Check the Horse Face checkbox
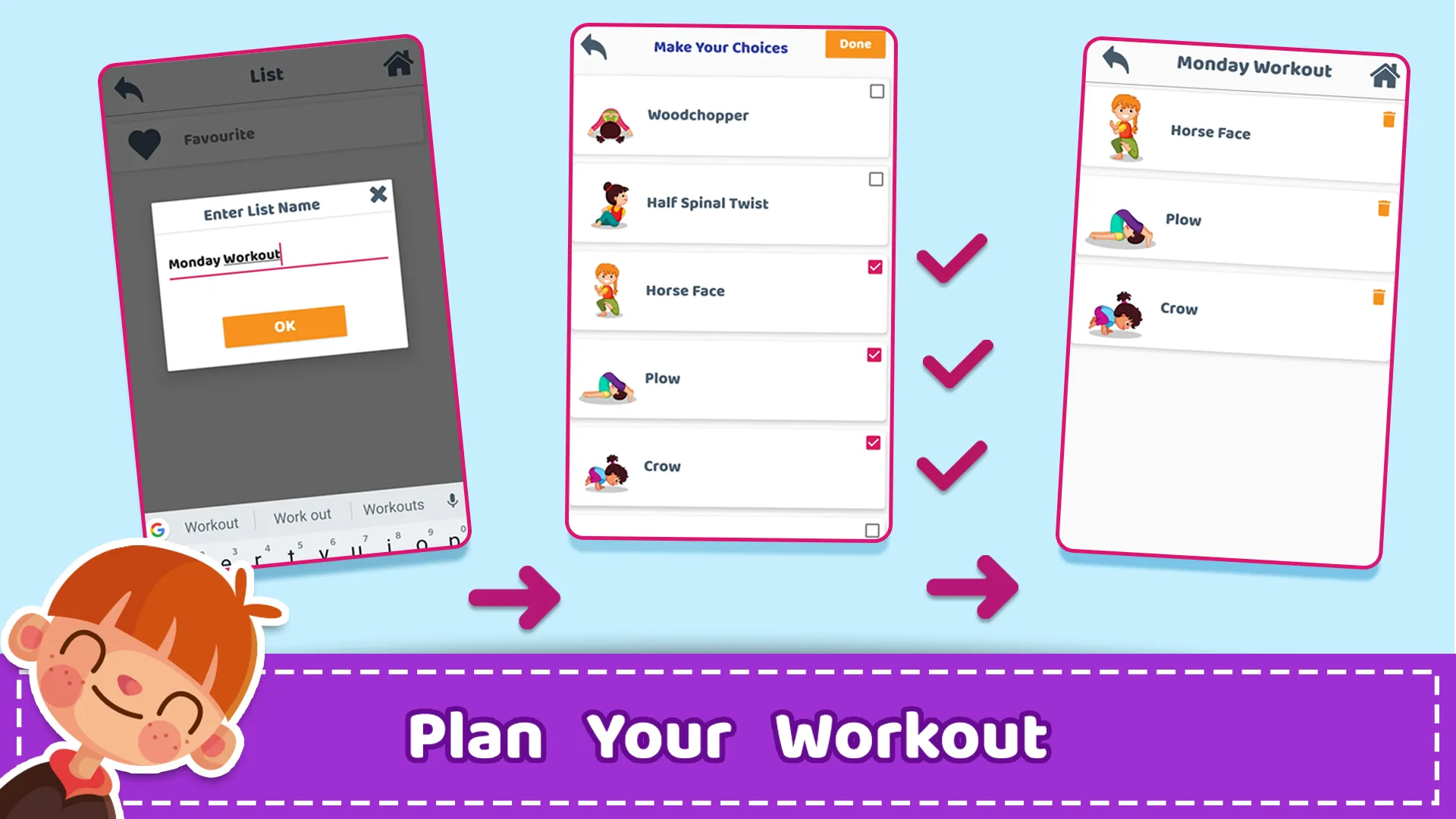This screenshot has width=1456, height=819. coord(875,267)
